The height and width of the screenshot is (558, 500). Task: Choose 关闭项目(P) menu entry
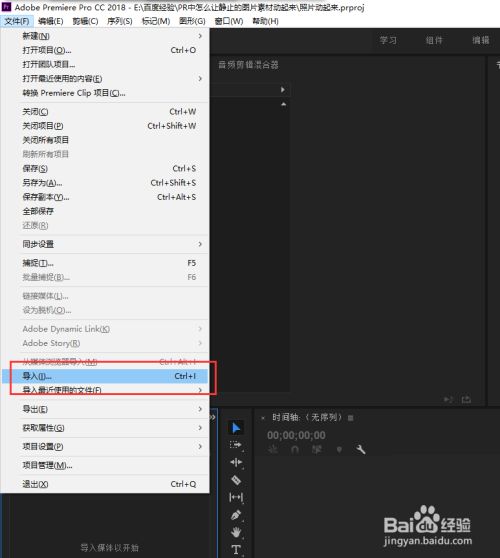click(x=105, y=126)
